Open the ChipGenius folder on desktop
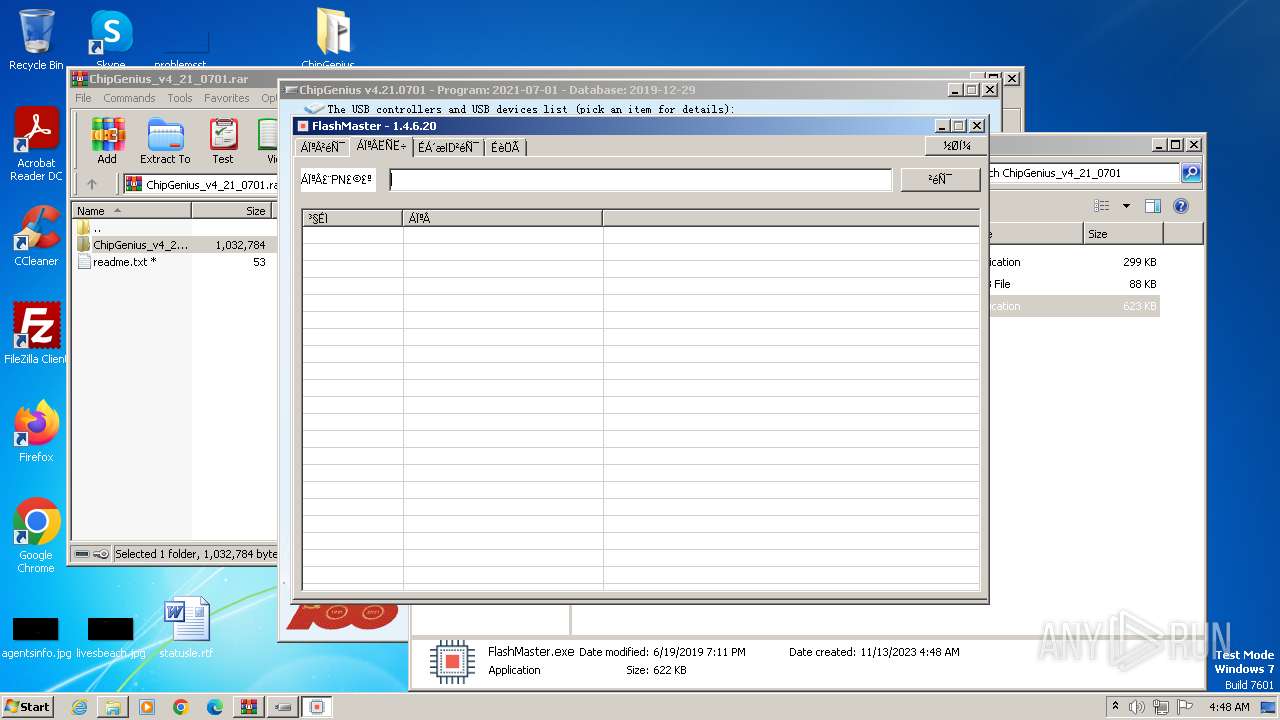The image size is (1280, 720). tap(329, 39)
